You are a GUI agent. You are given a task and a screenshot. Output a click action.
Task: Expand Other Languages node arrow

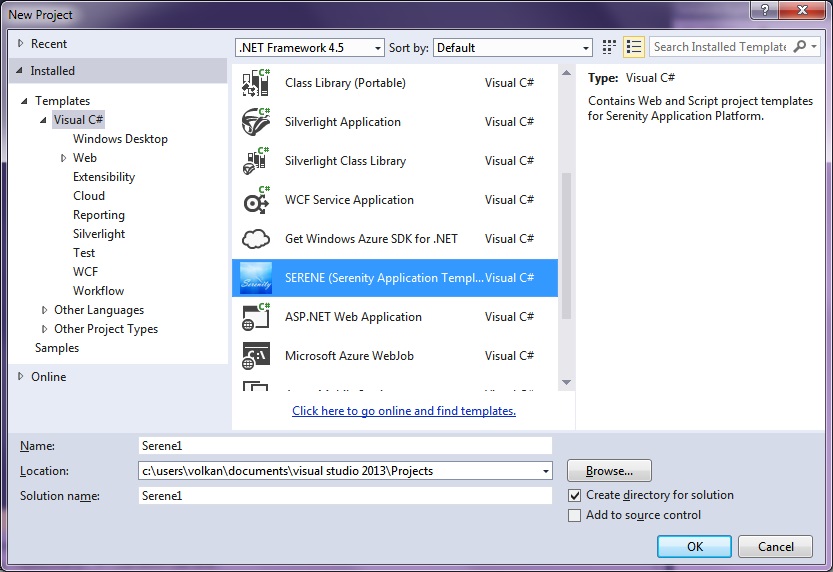(44, 310)
